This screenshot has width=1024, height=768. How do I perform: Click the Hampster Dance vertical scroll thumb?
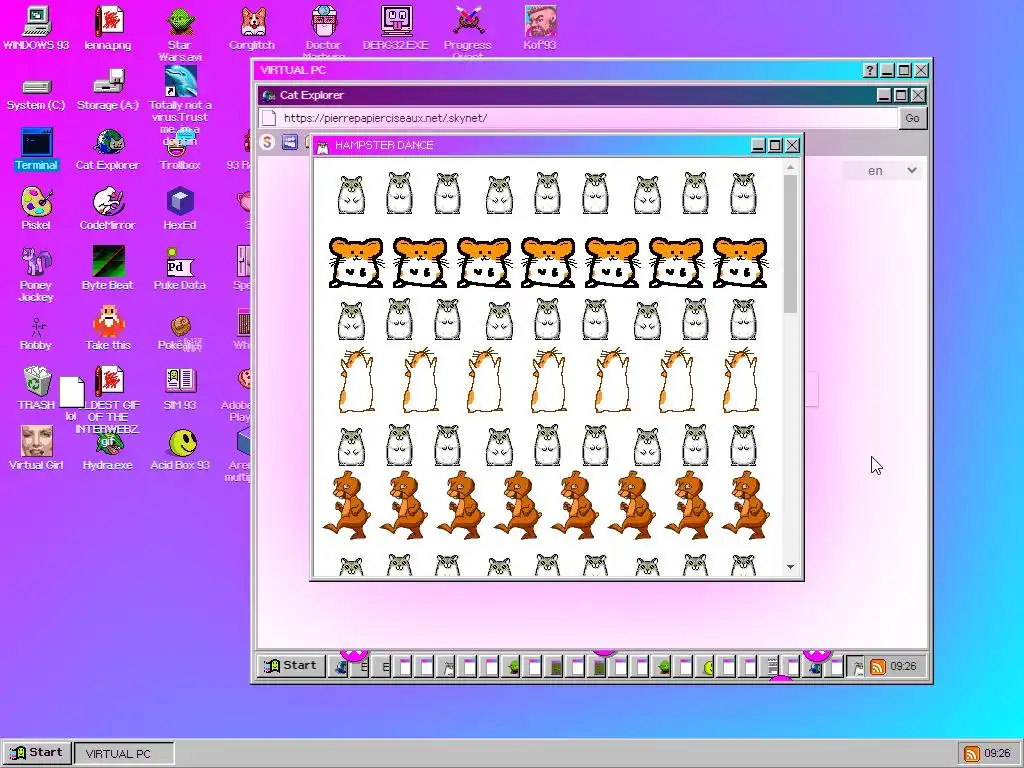[x=790, y=244]
